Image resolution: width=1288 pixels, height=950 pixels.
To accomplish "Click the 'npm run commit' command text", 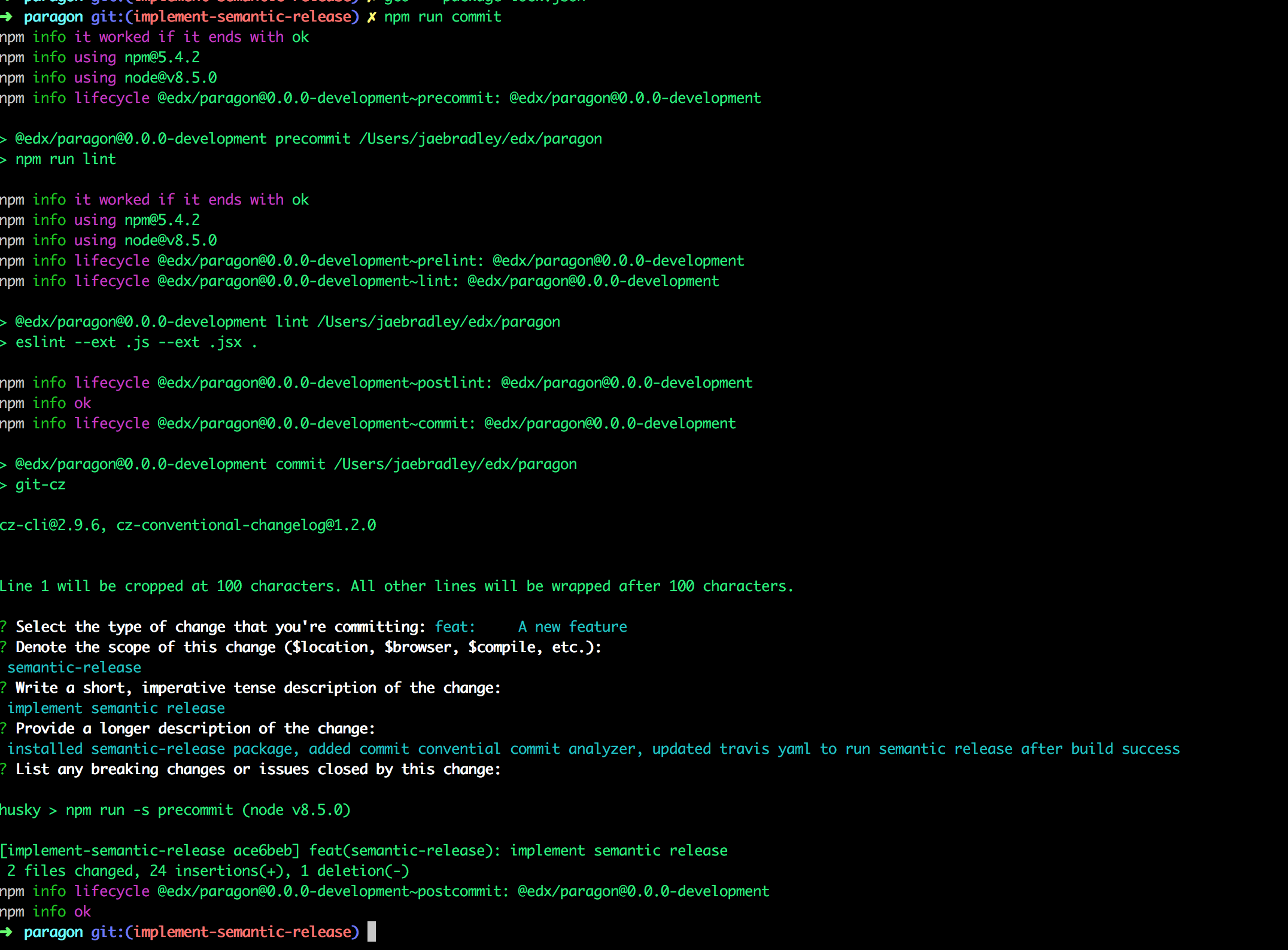I will [442, 17].
